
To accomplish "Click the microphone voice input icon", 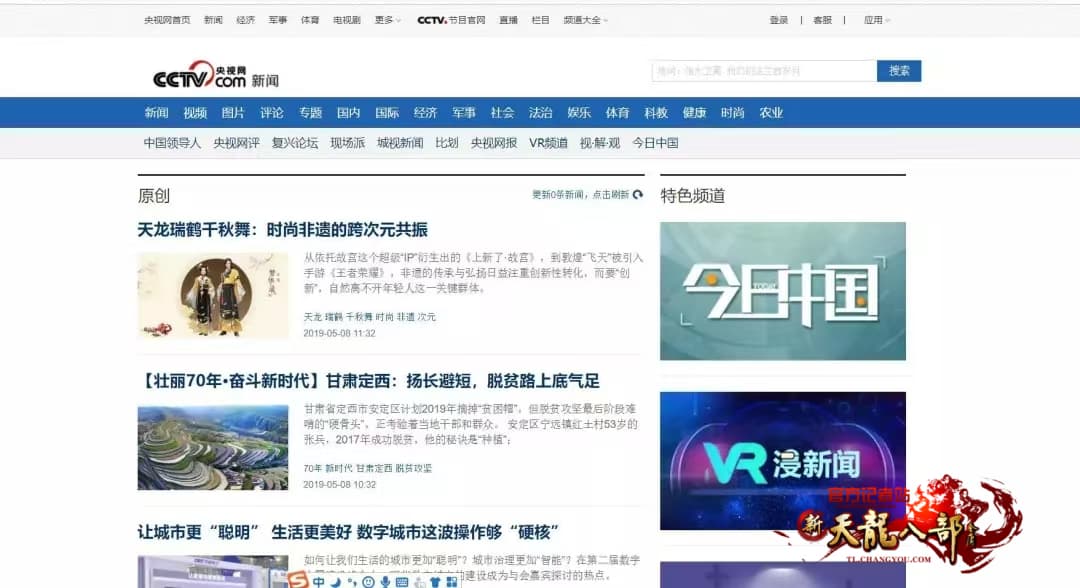I will [x=385, y=582].
